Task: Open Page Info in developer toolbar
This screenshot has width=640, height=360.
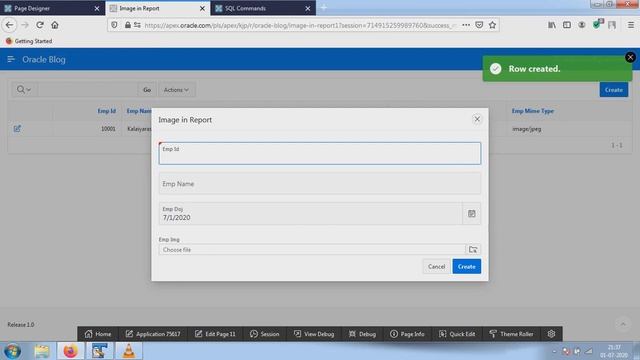Action: tap(407, 334)
